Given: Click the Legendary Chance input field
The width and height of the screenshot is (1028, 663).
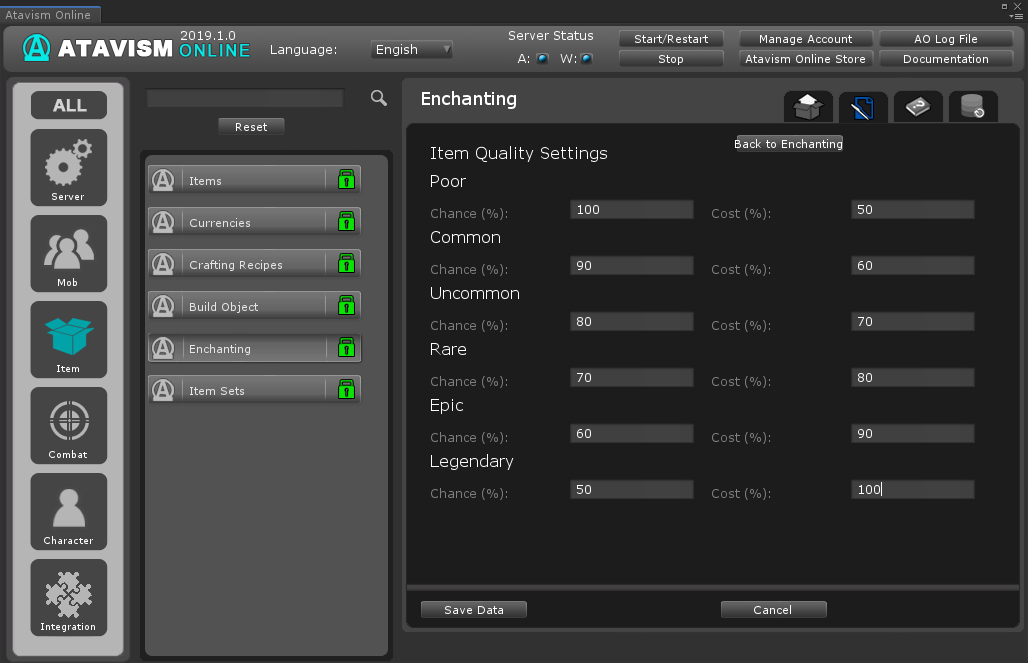Looking at the screenshot, I should (x=631, y=489).
